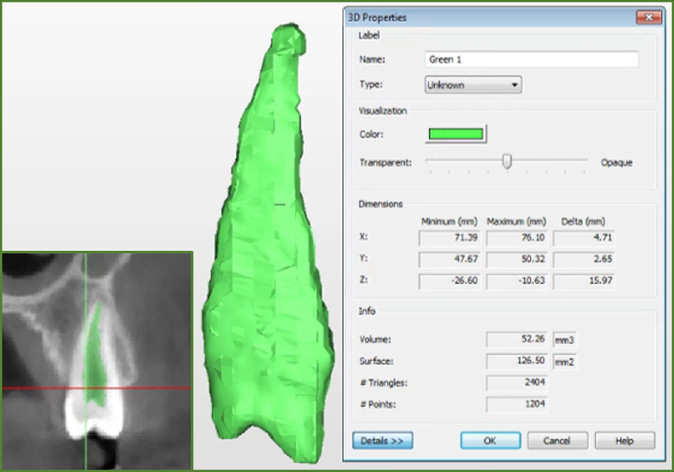
Task: Select the # Points value 1204
Action: click(x=517, y=404)
